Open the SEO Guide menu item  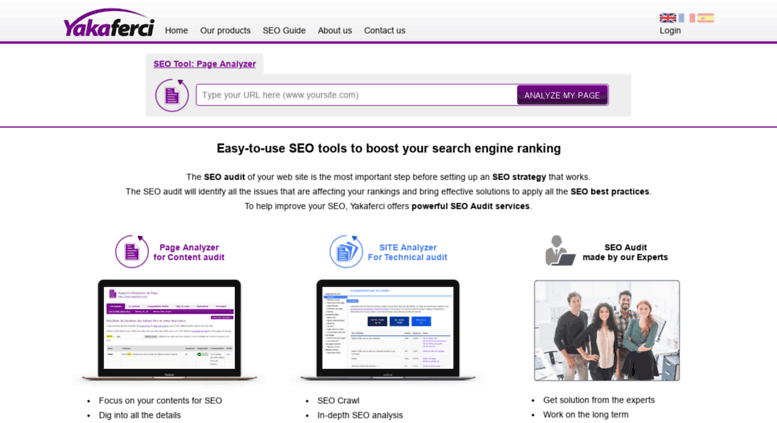[284, 30]
